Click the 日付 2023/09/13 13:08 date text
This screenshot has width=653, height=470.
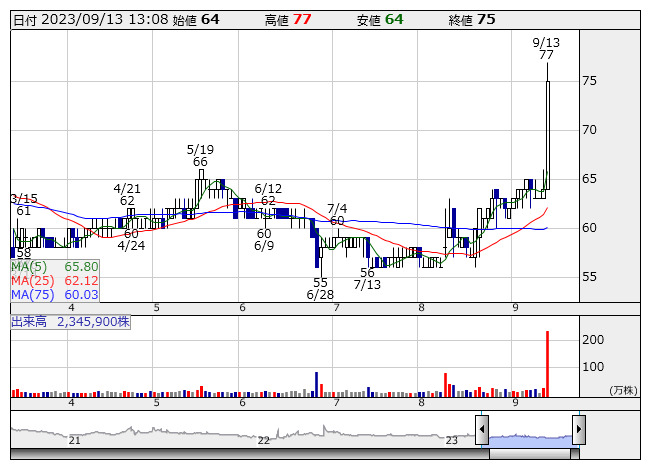91,20
